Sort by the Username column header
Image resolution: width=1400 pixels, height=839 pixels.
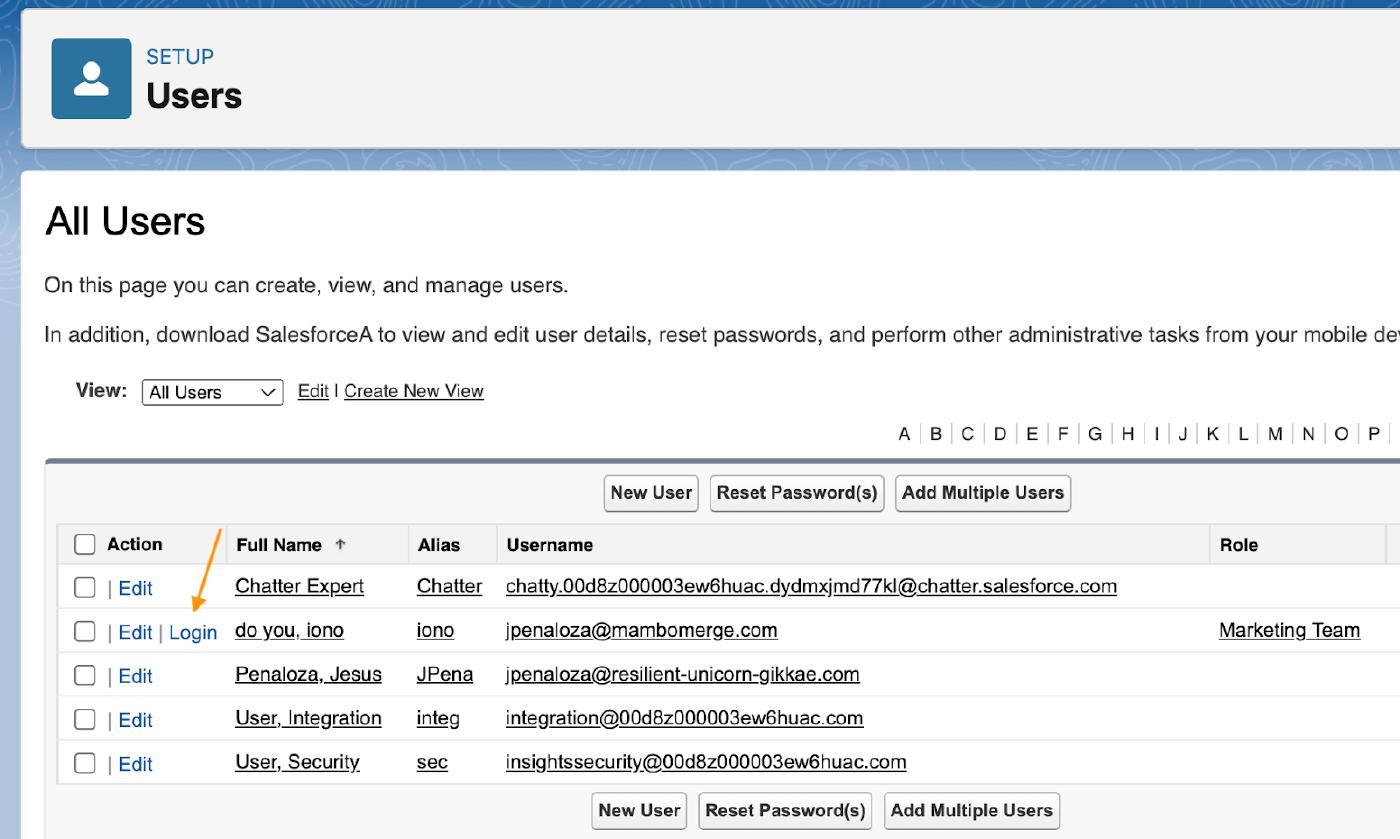(550, 545)
